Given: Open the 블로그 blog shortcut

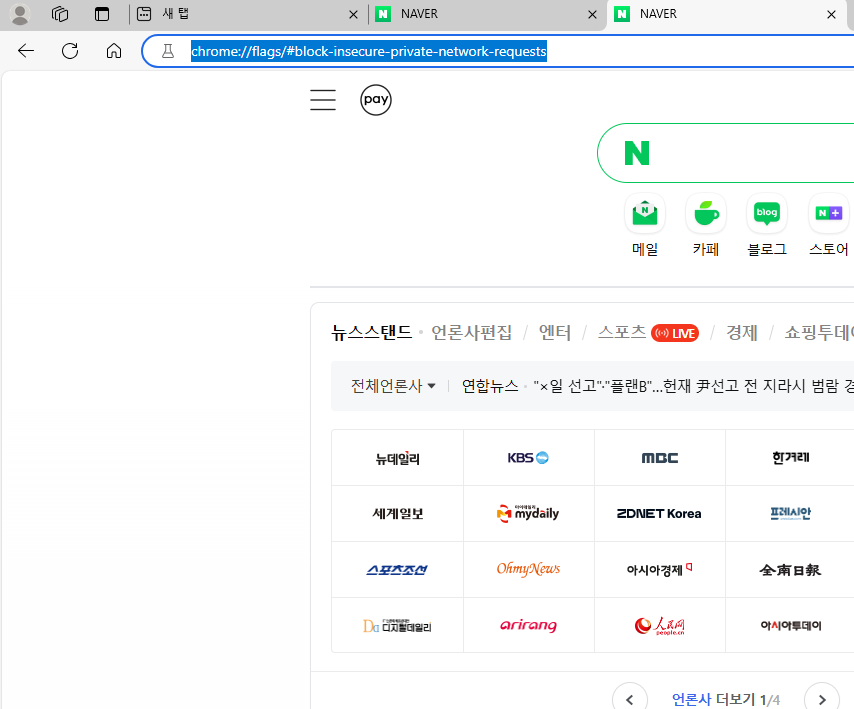Looking at the screenshot, I should click(767, 224).
